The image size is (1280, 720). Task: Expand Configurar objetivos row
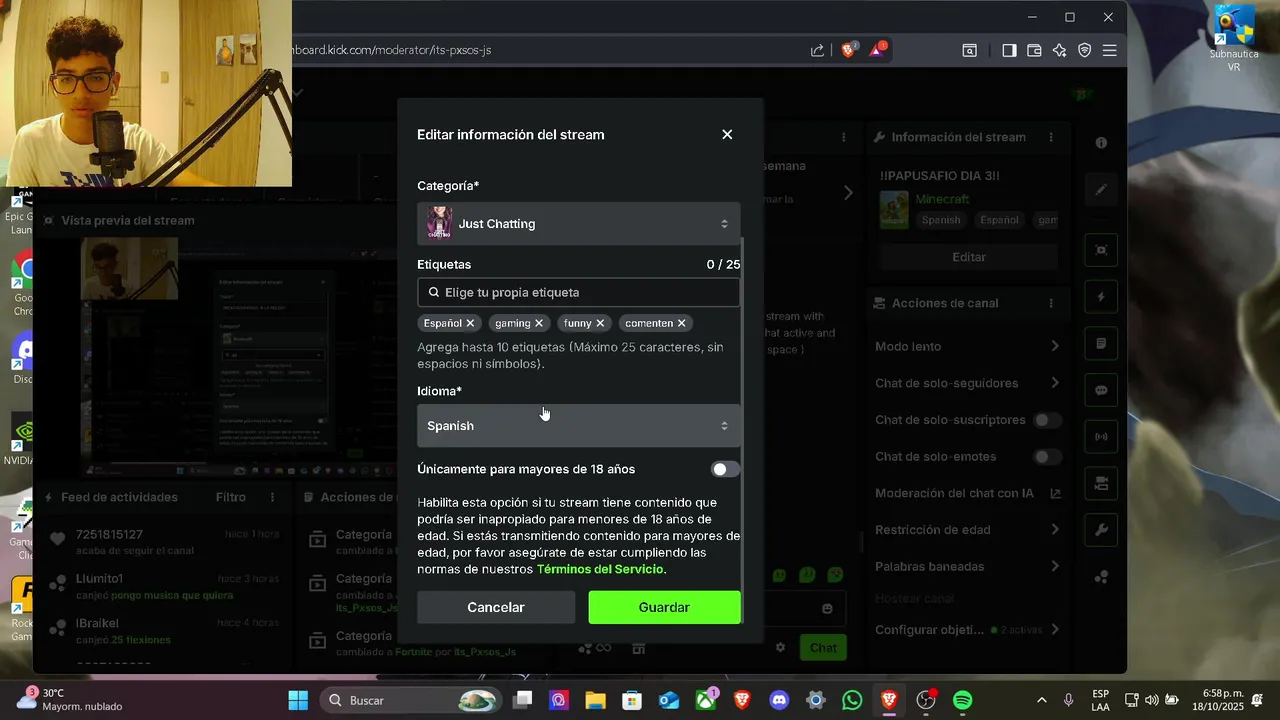[967, 630]
